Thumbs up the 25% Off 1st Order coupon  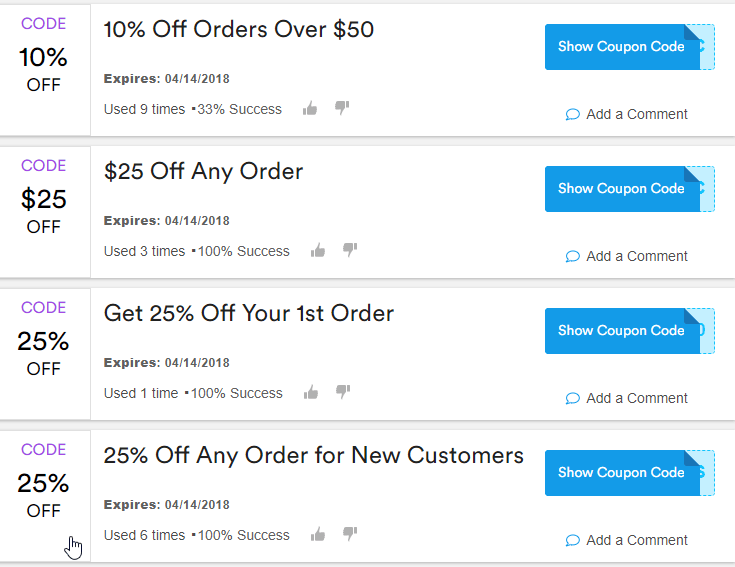[x=311, y=393]
